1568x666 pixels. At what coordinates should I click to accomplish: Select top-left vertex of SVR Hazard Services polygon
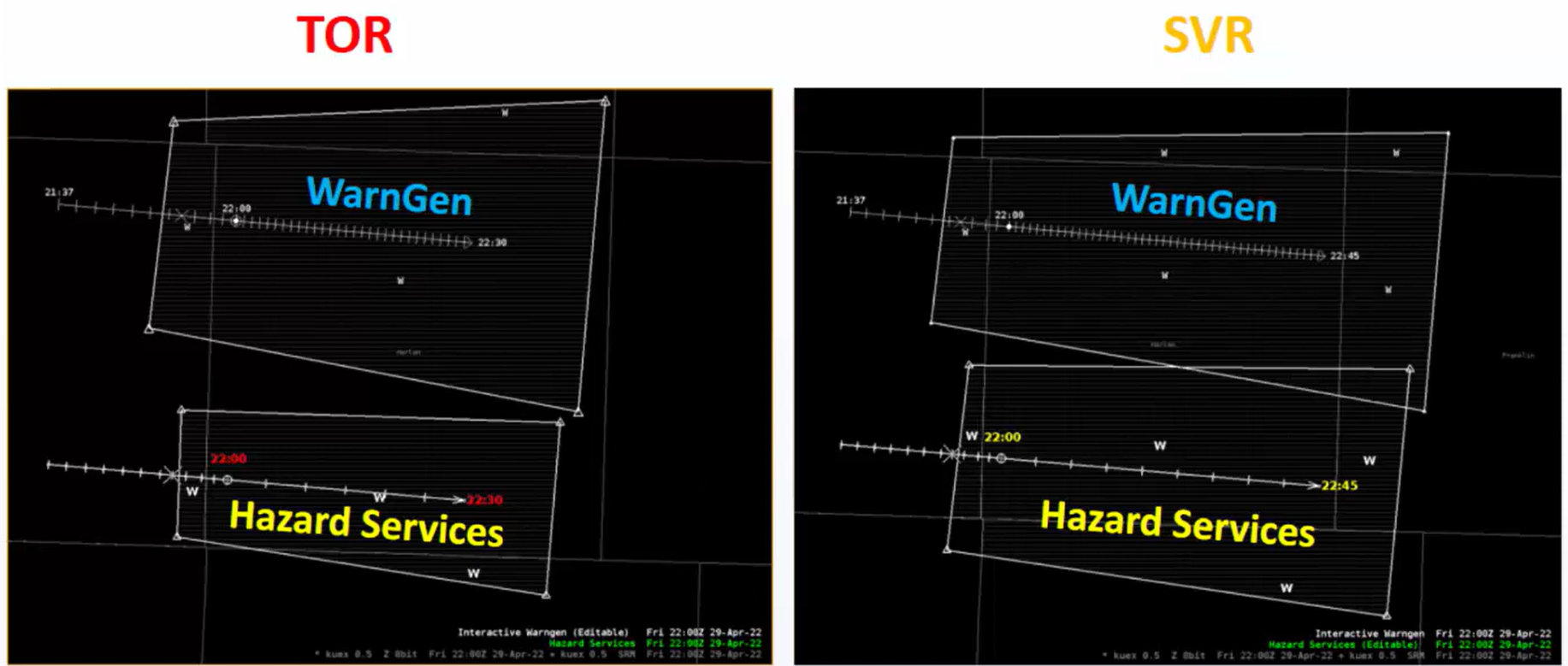tap(968, 365)
